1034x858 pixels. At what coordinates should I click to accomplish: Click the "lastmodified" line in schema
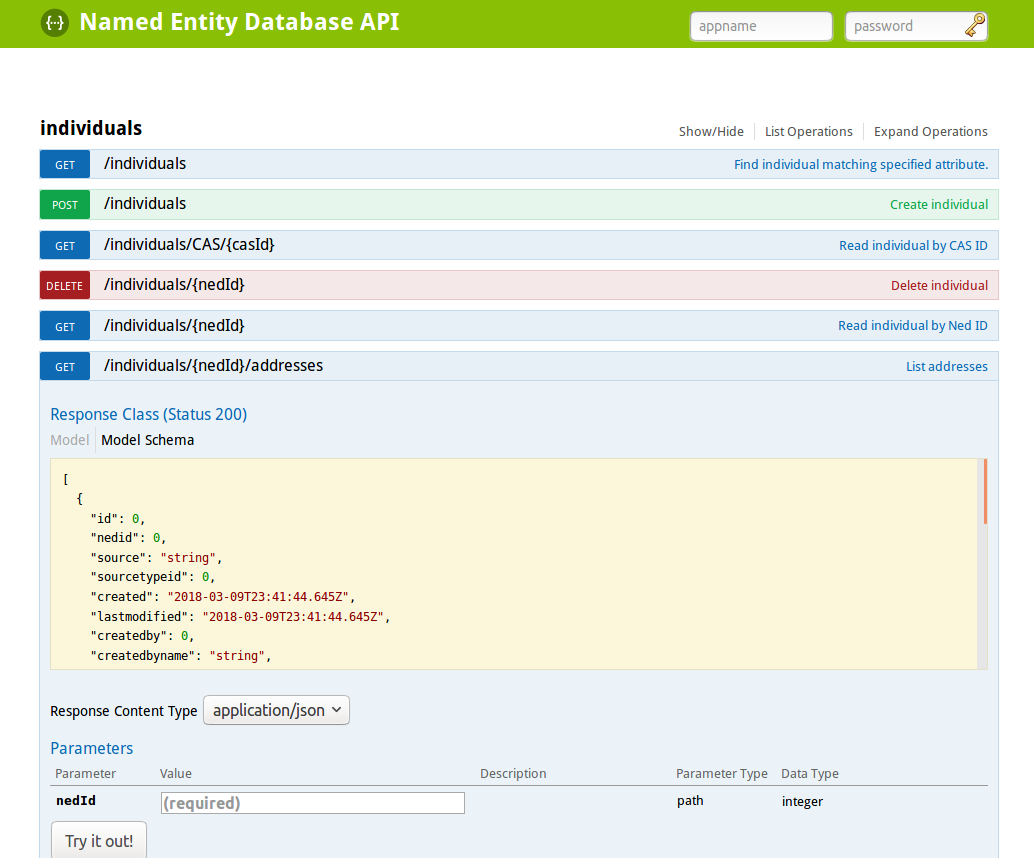[x=240, y=617]
